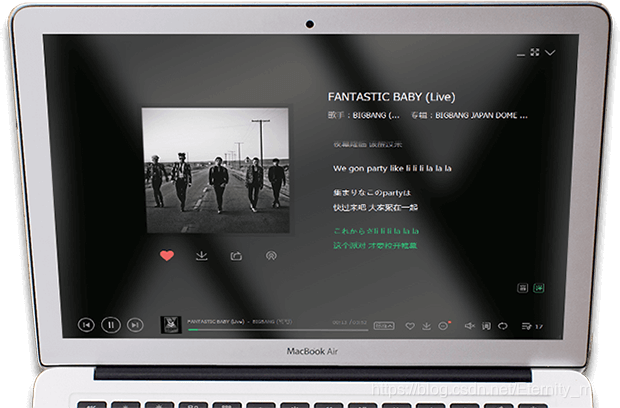Screen dimensions: 620x408
Task: Enter fullscreen mode from top-right icon
Action: pyautogui.click(x=535, y=52)
